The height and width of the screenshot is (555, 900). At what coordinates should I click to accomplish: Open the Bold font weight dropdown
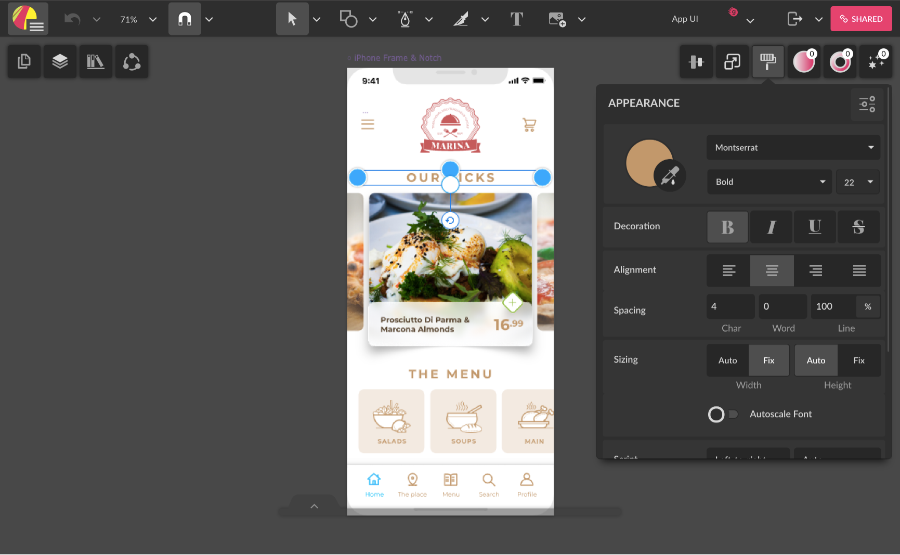768,182
